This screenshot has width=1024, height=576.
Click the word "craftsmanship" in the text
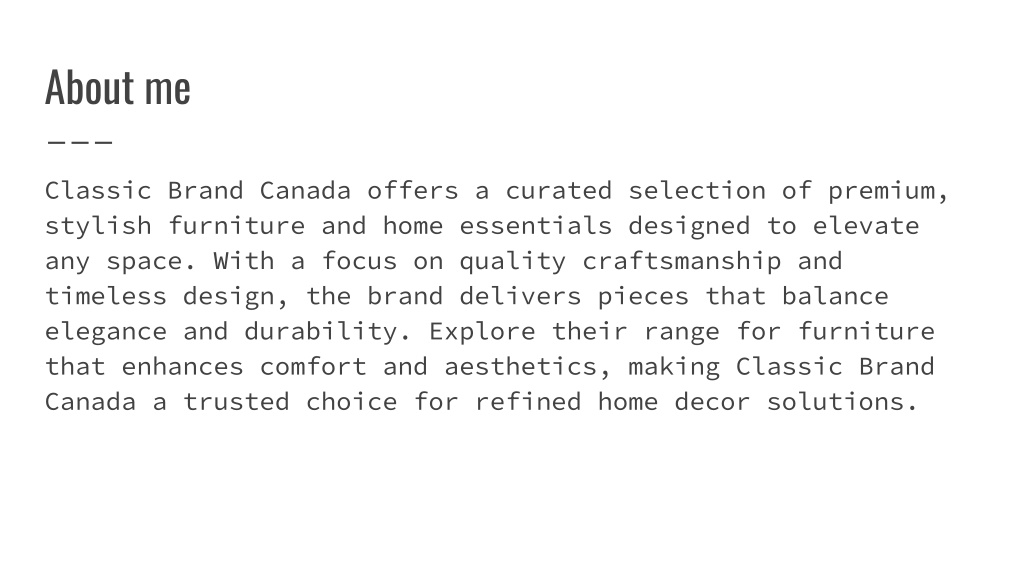pos(682,261)
